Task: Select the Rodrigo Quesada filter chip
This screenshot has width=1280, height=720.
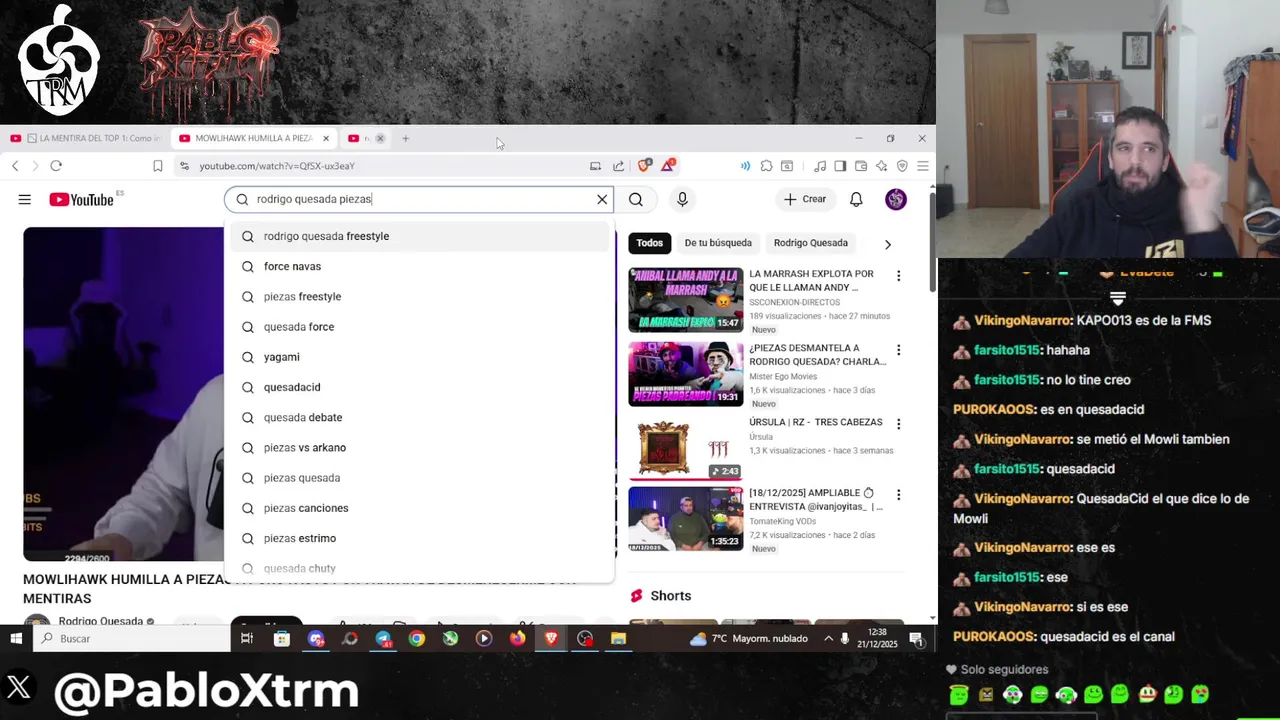Action: click(811, 243)
